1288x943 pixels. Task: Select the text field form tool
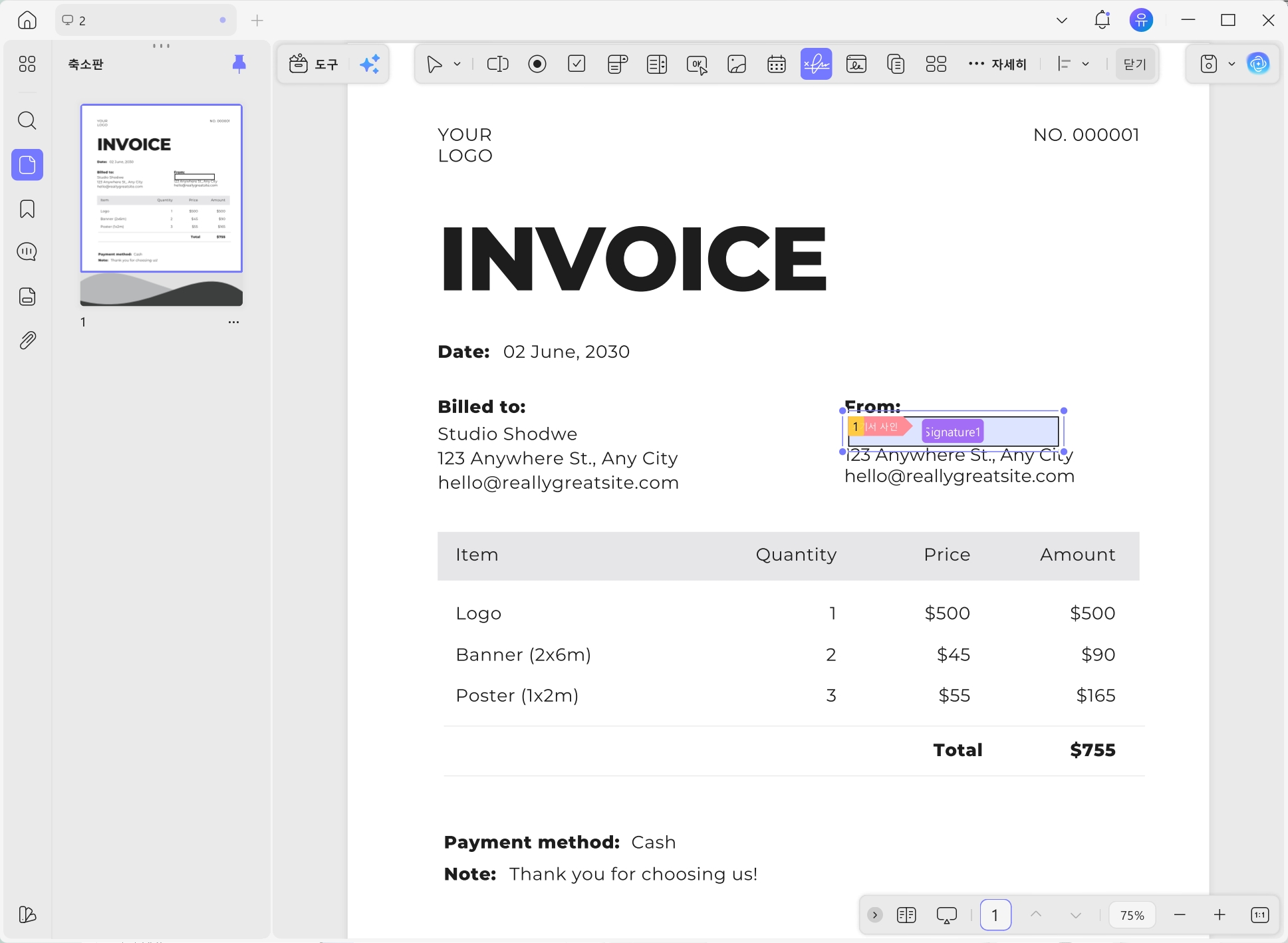(498, 65)
